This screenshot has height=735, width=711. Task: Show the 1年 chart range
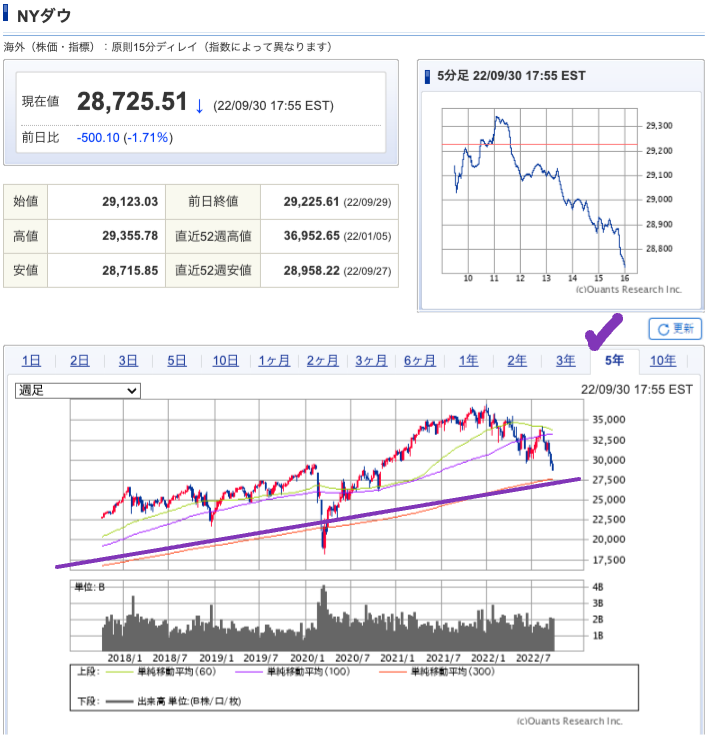coord(468,360)
